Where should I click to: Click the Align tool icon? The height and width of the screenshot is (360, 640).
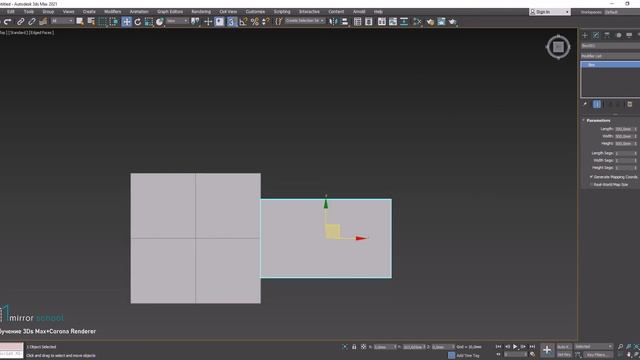(x=345, y=22)
